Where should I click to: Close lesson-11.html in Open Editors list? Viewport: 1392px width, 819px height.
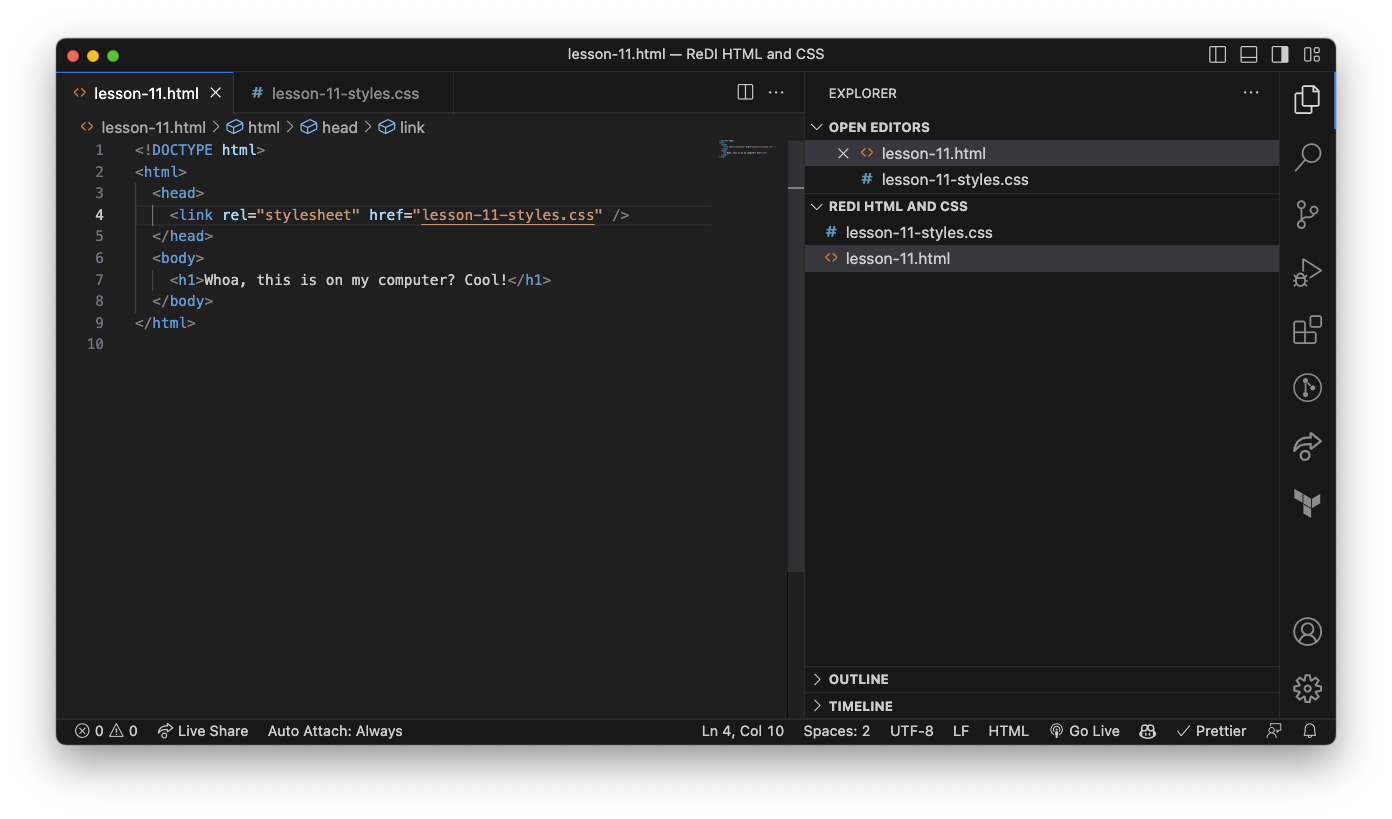coord(843,153)
